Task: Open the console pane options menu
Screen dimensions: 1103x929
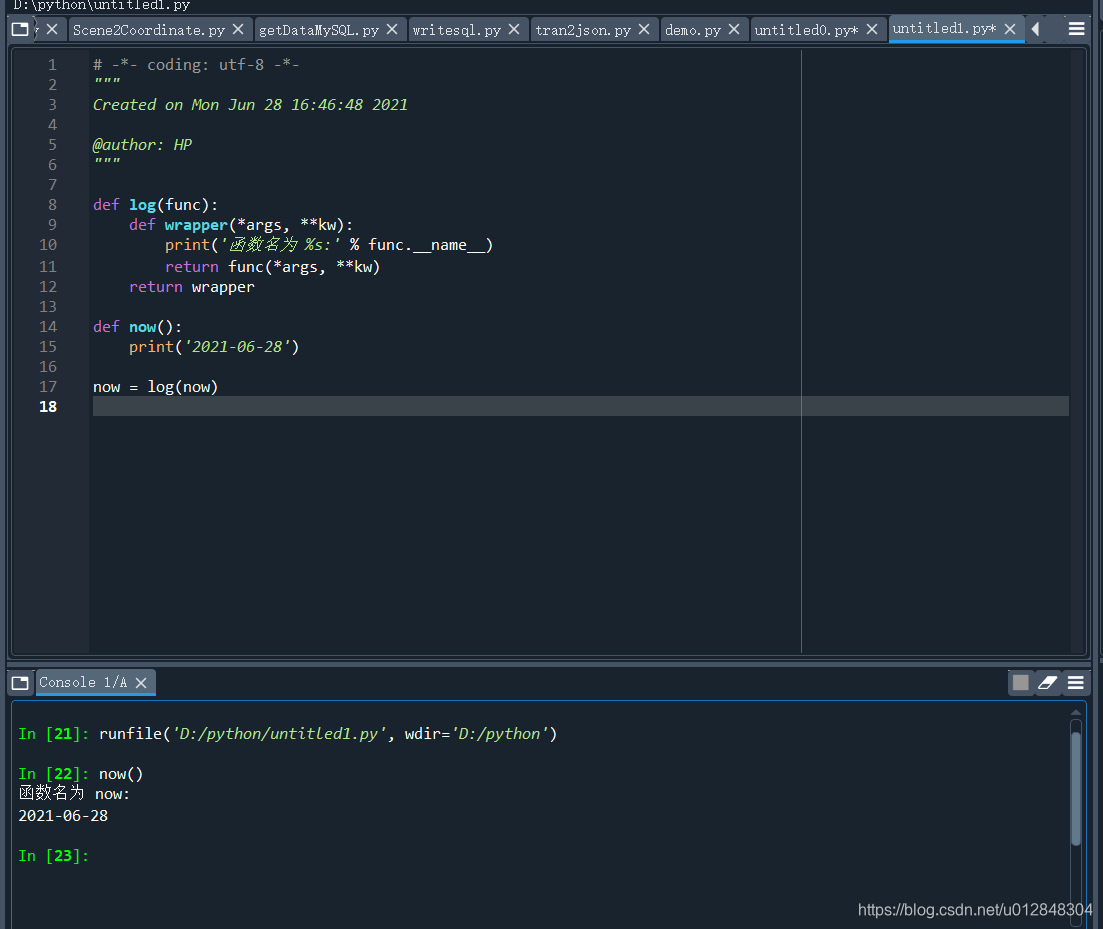Action: (1076, 682)
